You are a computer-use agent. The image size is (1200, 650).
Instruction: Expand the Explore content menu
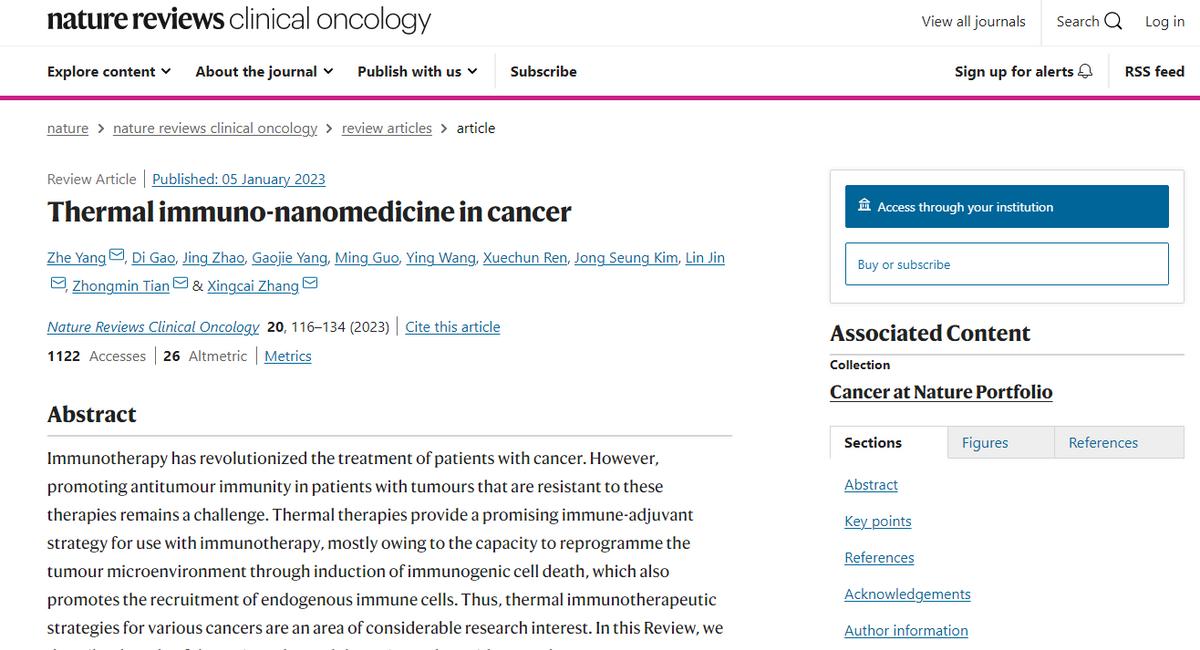tap(109, 72)
